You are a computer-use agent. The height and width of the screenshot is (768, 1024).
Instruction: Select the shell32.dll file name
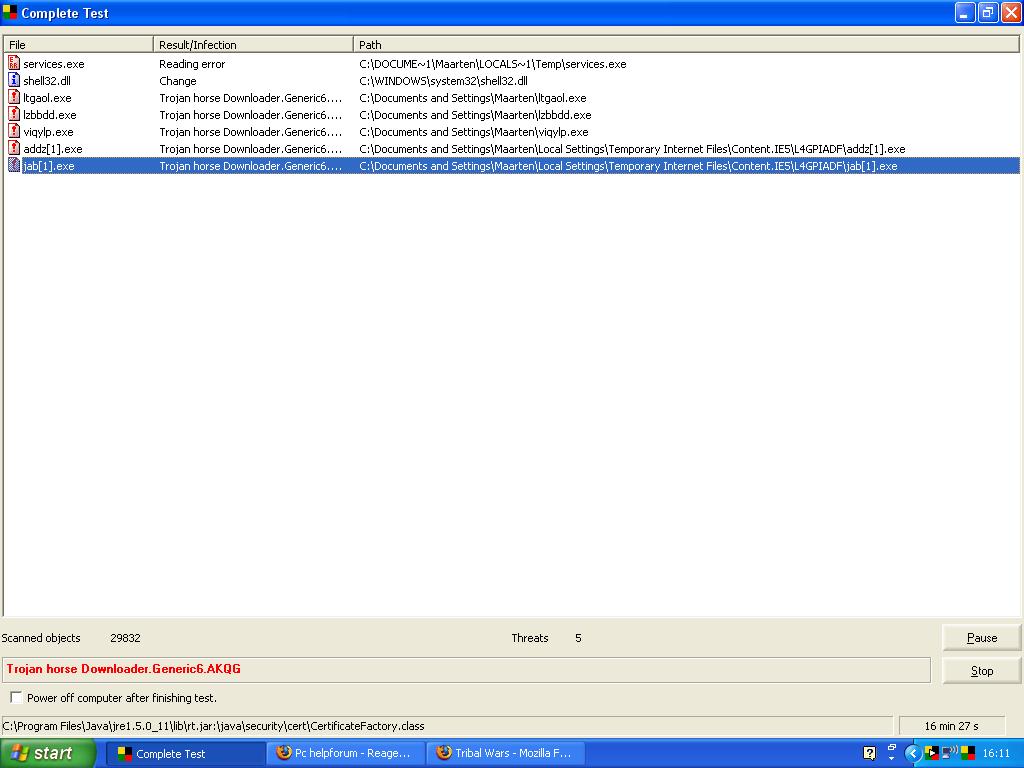point(47,81)
